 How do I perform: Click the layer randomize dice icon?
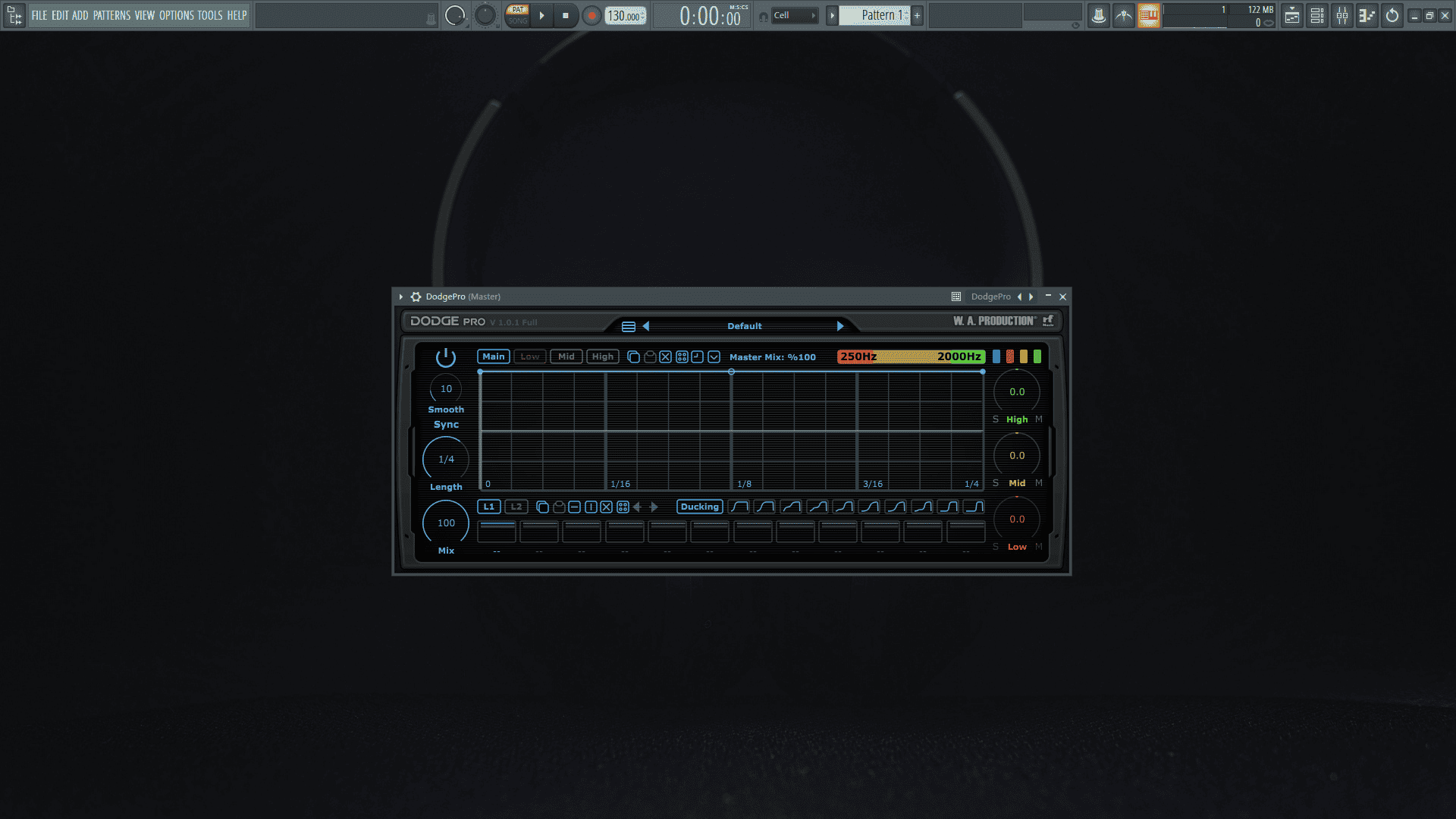point(623,507)
